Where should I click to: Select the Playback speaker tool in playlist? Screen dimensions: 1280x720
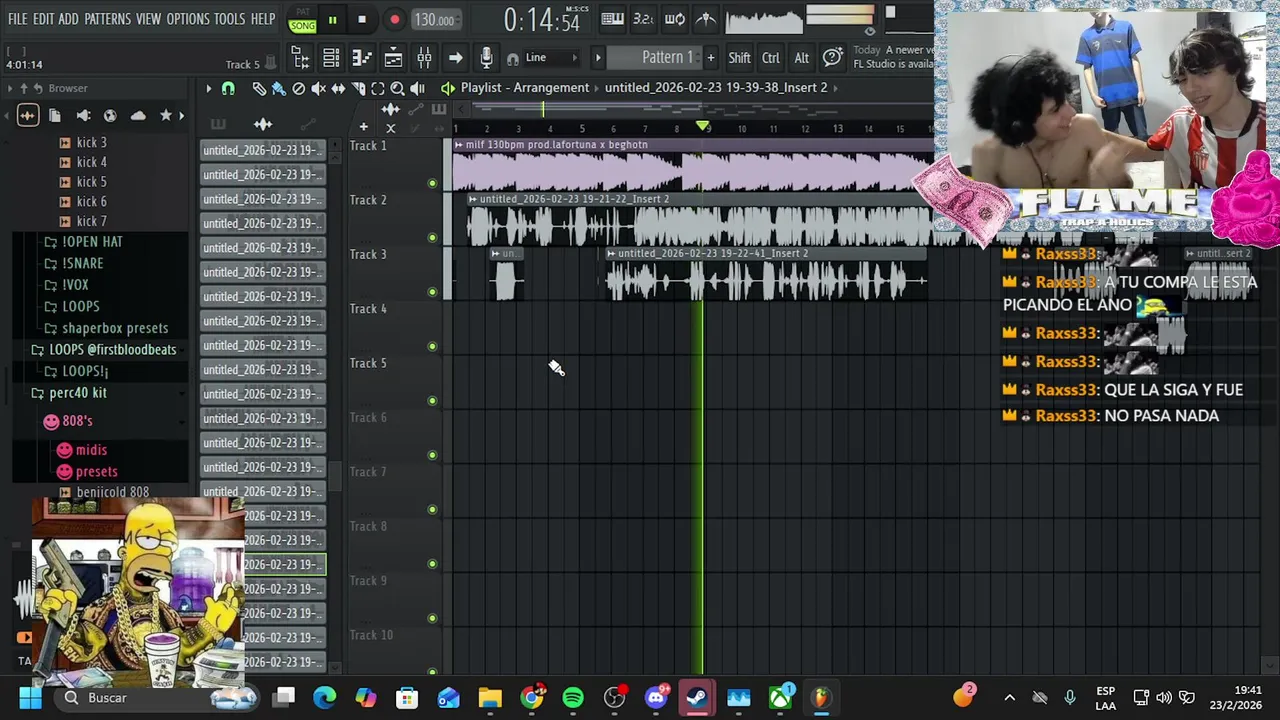coord(417,88)
